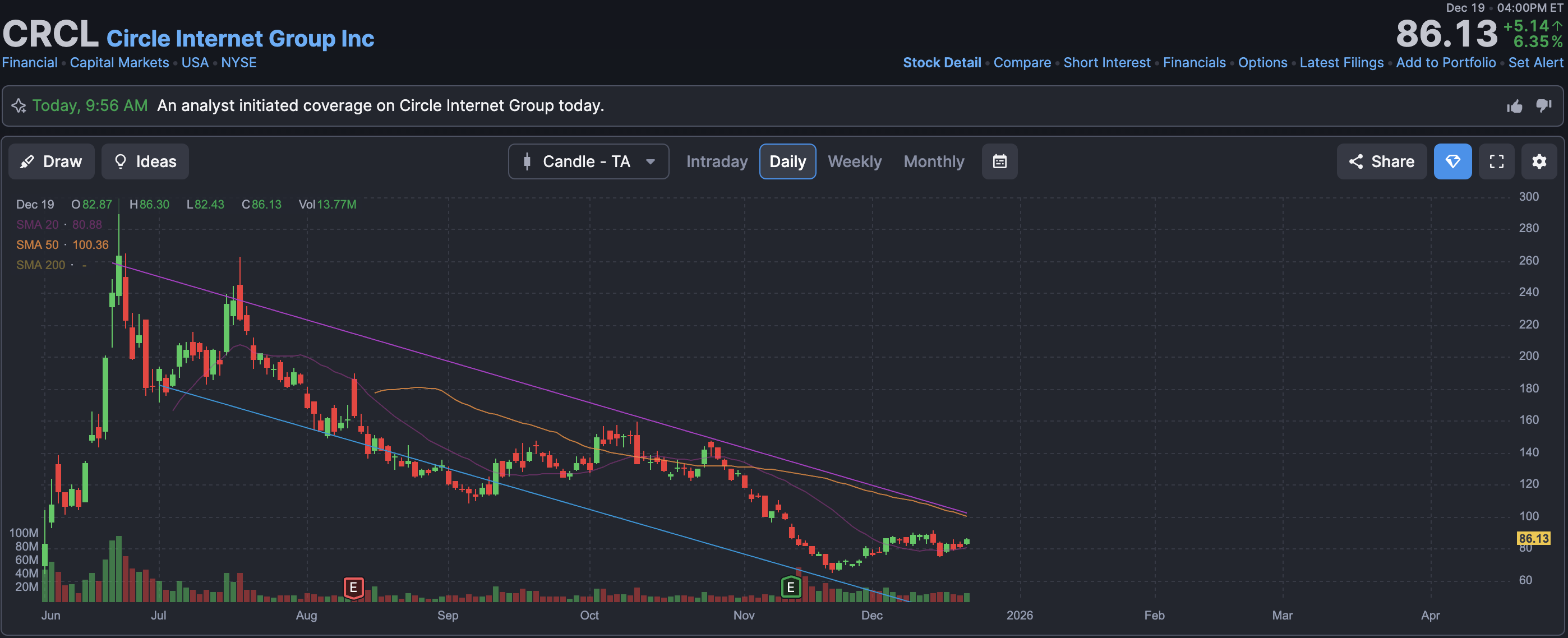1568x638 pixels.
Task: Click the Share button
Action: pos(1381,161)
